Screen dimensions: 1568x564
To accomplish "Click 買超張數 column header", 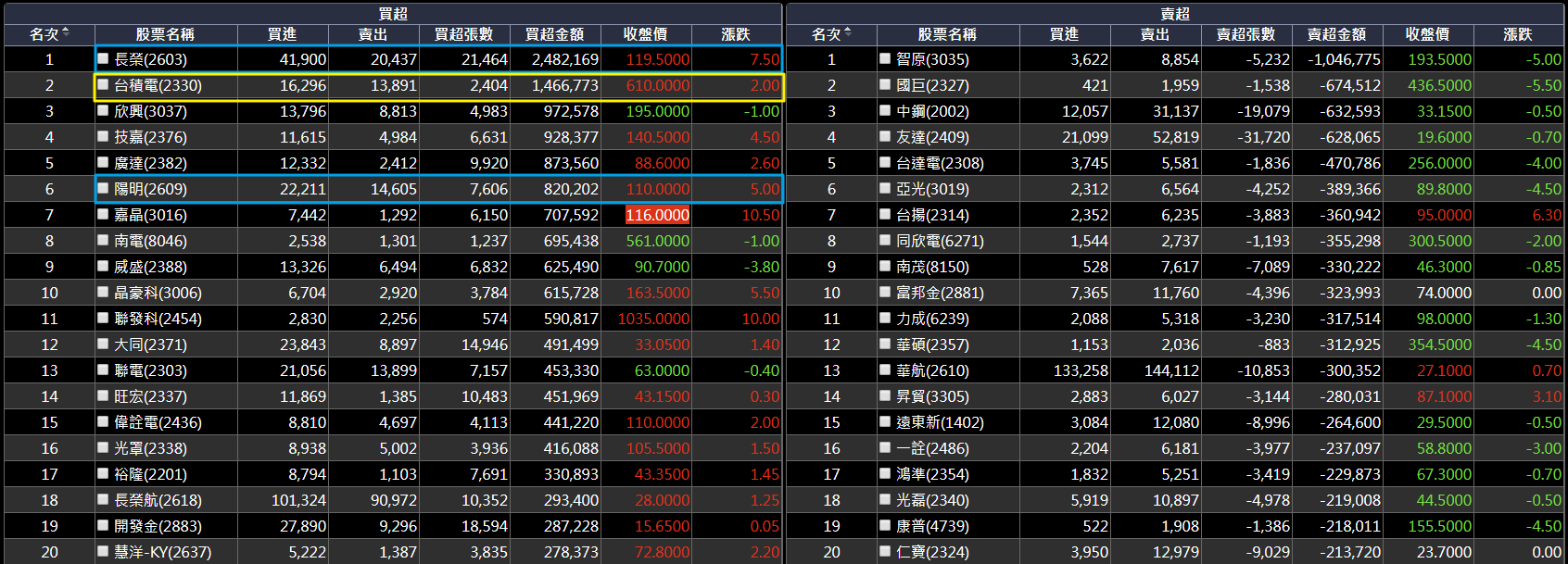I will click(x=463, y=34).
